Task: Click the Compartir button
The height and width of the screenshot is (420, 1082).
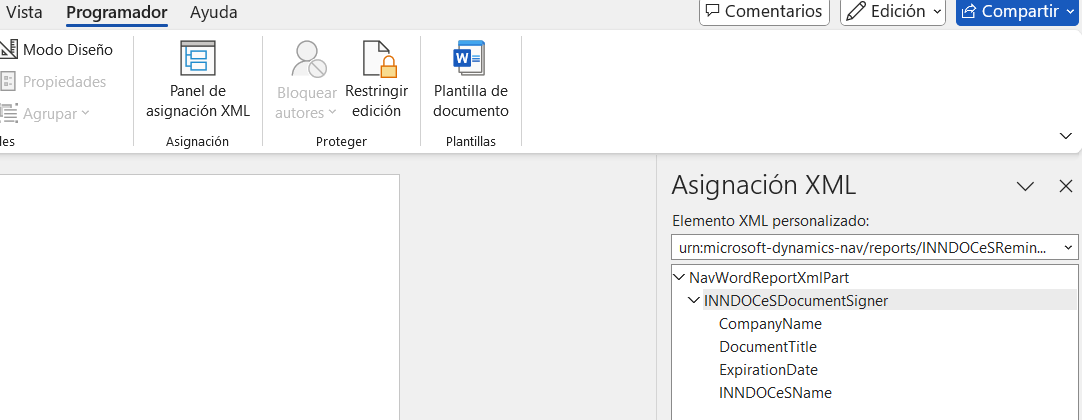Action: pyautogui.click(x=1019, y=12)
